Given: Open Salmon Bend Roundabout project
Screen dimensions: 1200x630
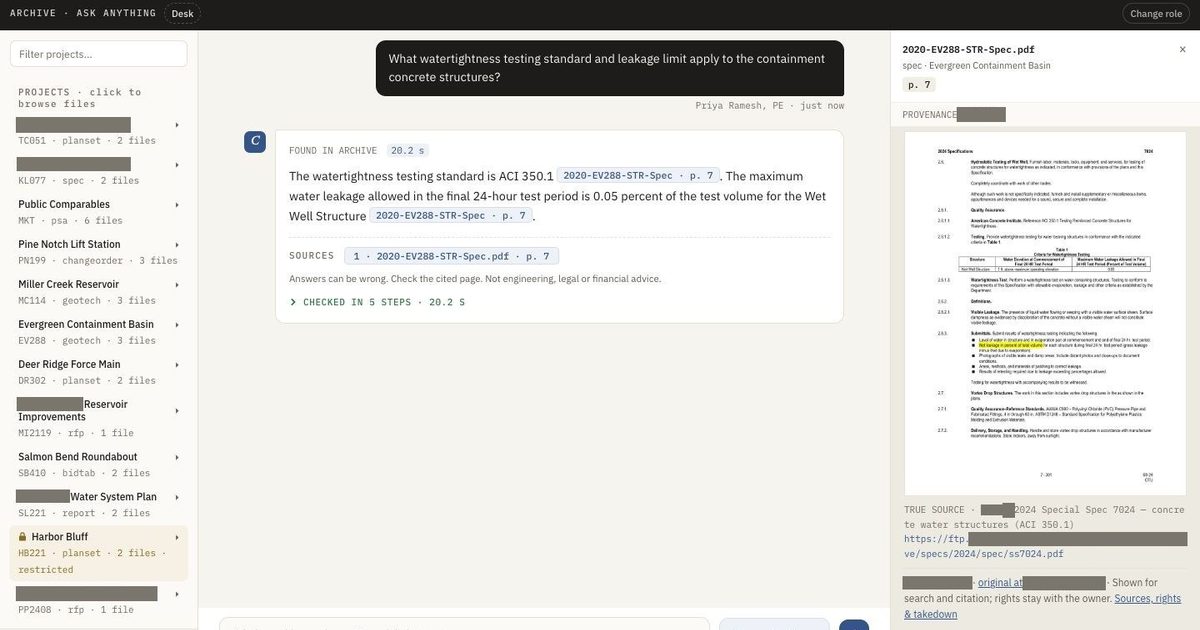Looking at the screenshot, I should [x=78, y=457].
